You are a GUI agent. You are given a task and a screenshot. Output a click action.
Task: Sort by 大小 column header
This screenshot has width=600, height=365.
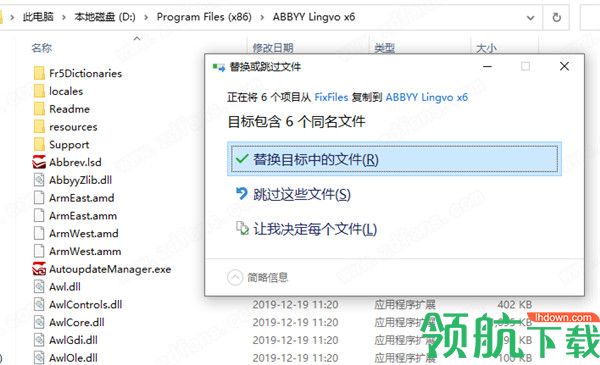click(486, 48)
